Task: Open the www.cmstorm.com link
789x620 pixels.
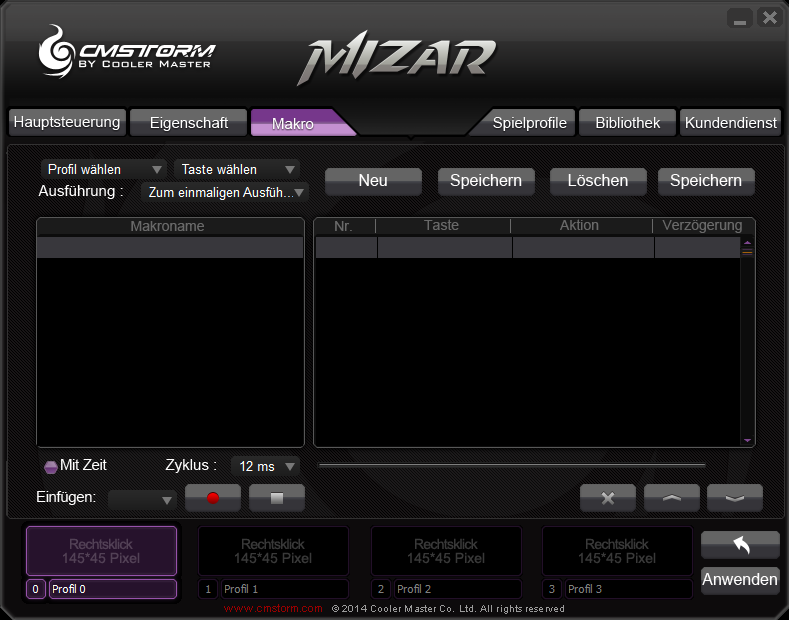Action: point(273,608)
